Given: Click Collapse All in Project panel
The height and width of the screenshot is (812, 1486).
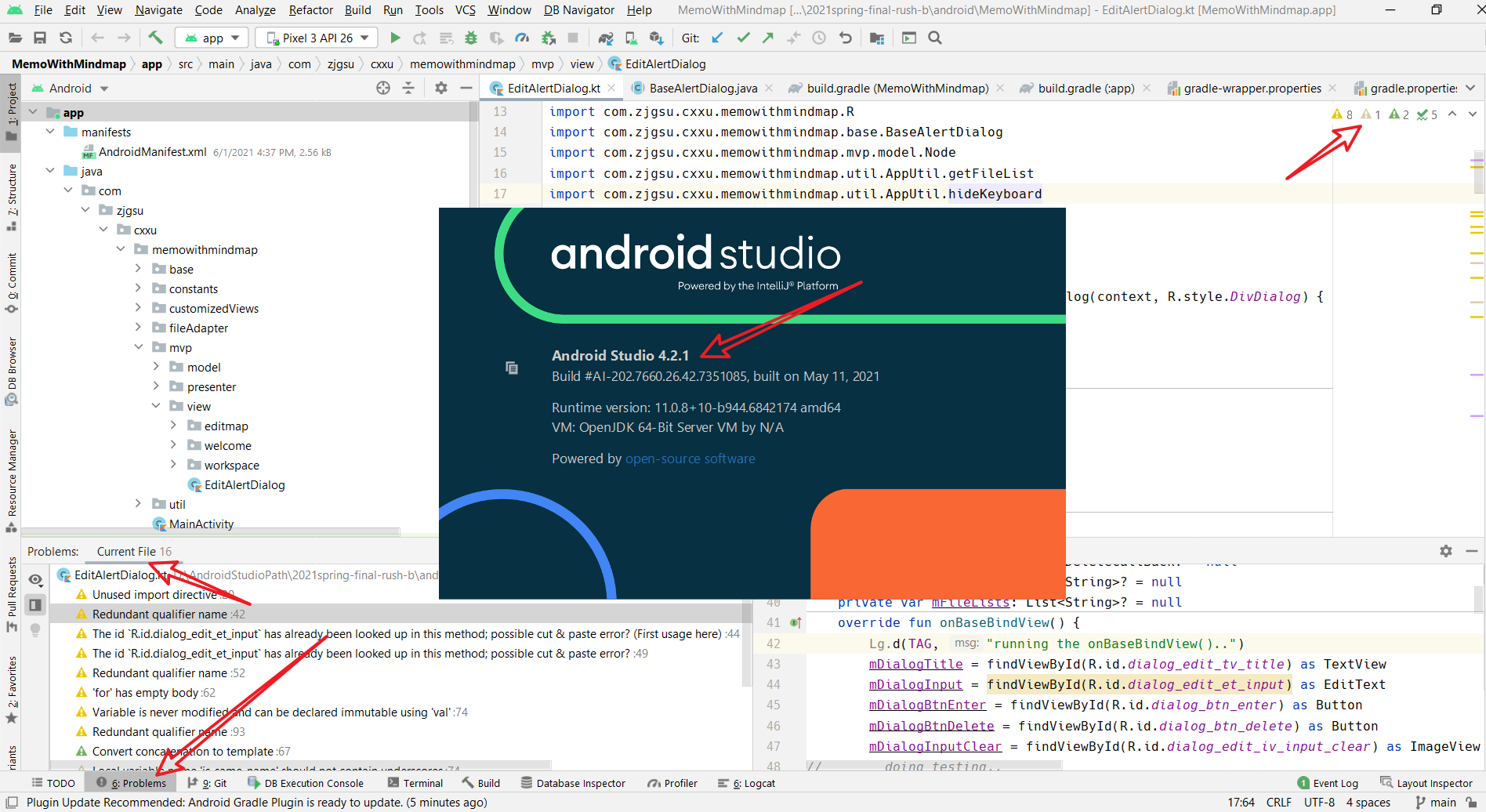Looking at the screenshot, I should pos(408,88).
